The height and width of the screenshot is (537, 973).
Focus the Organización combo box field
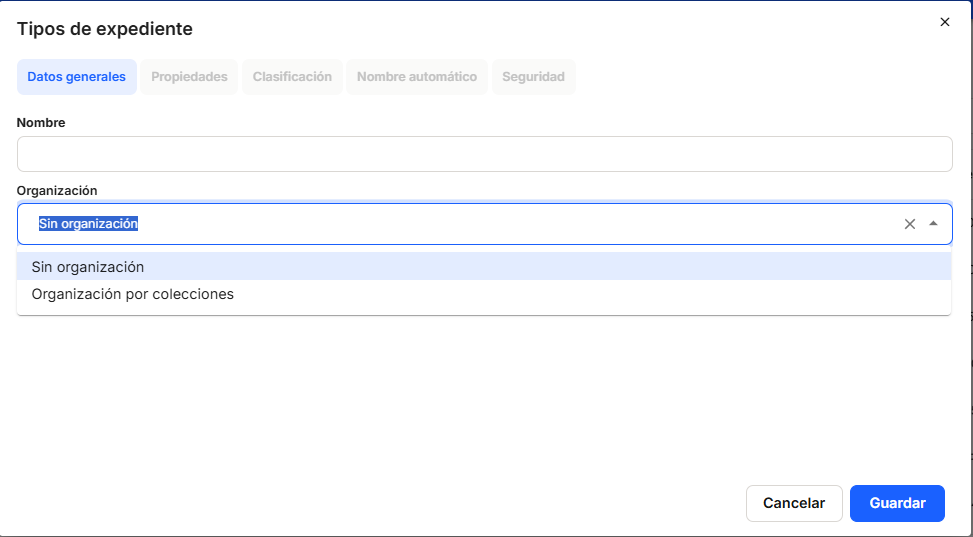pos(500,224)
